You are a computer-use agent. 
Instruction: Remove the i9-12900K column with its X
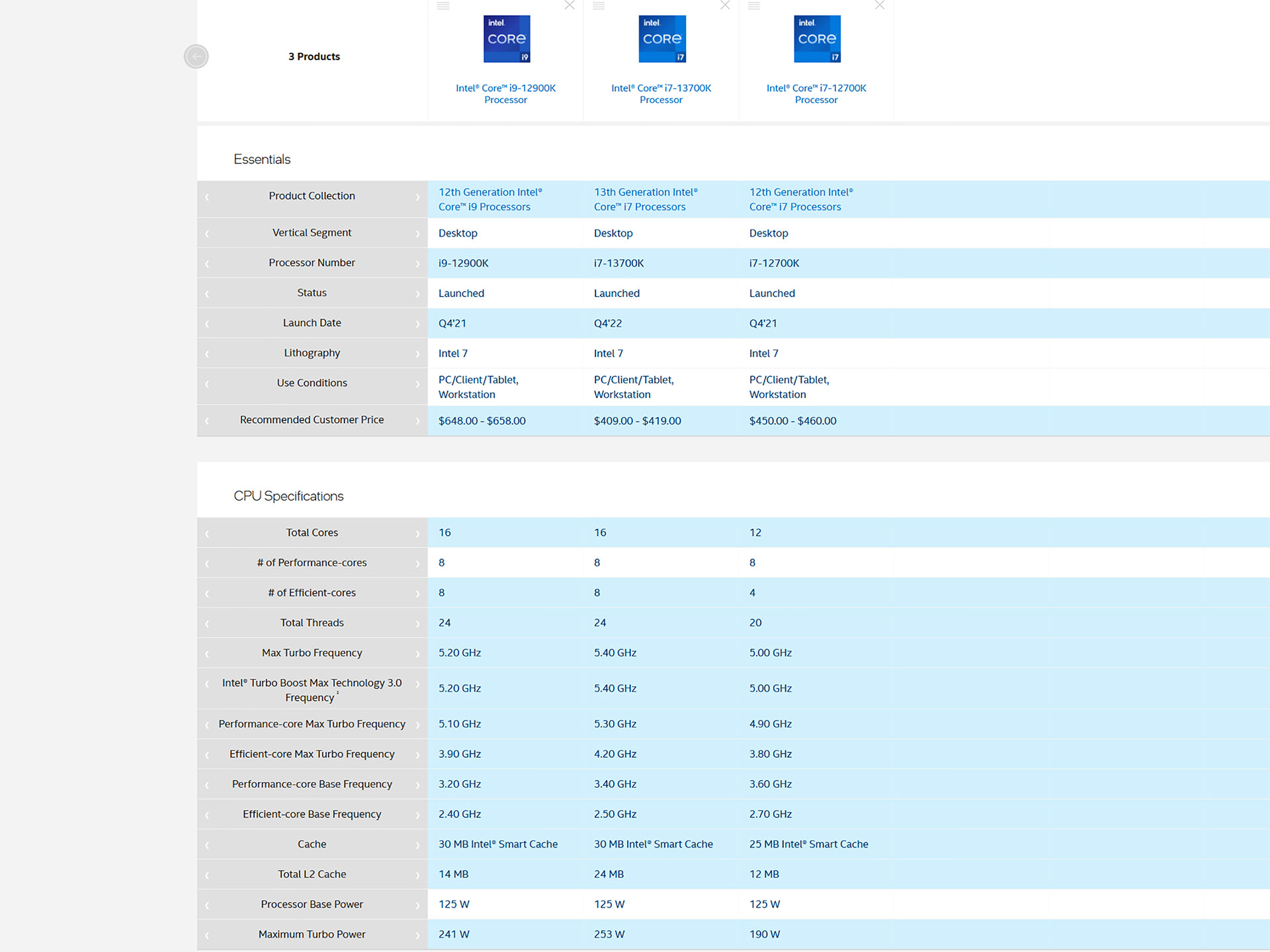pos(570,5)
